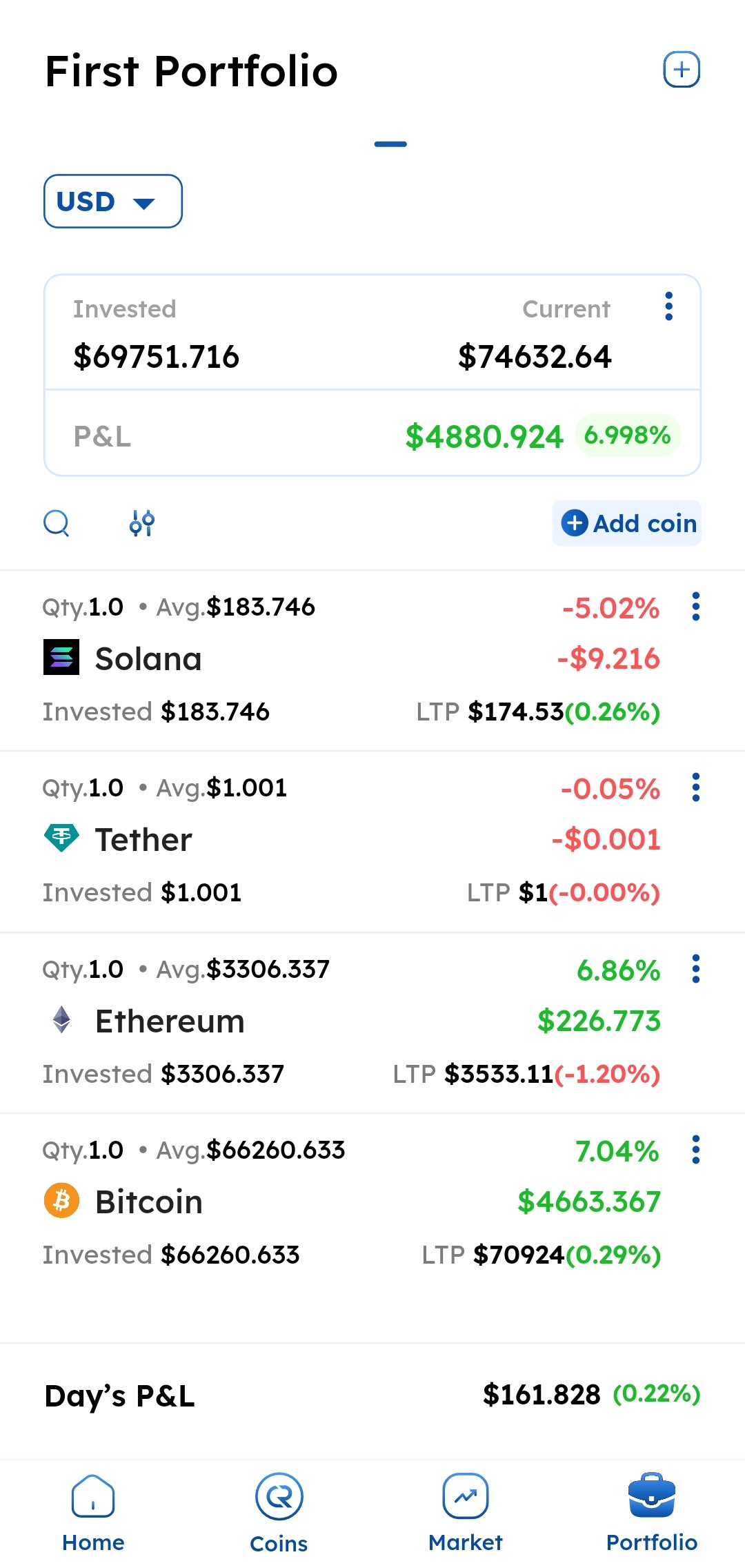Image resolution: width=745 pixels, height=1568 pixels.
Task: Switch to the Coins tab
Action: click(x=279, y=1513)
